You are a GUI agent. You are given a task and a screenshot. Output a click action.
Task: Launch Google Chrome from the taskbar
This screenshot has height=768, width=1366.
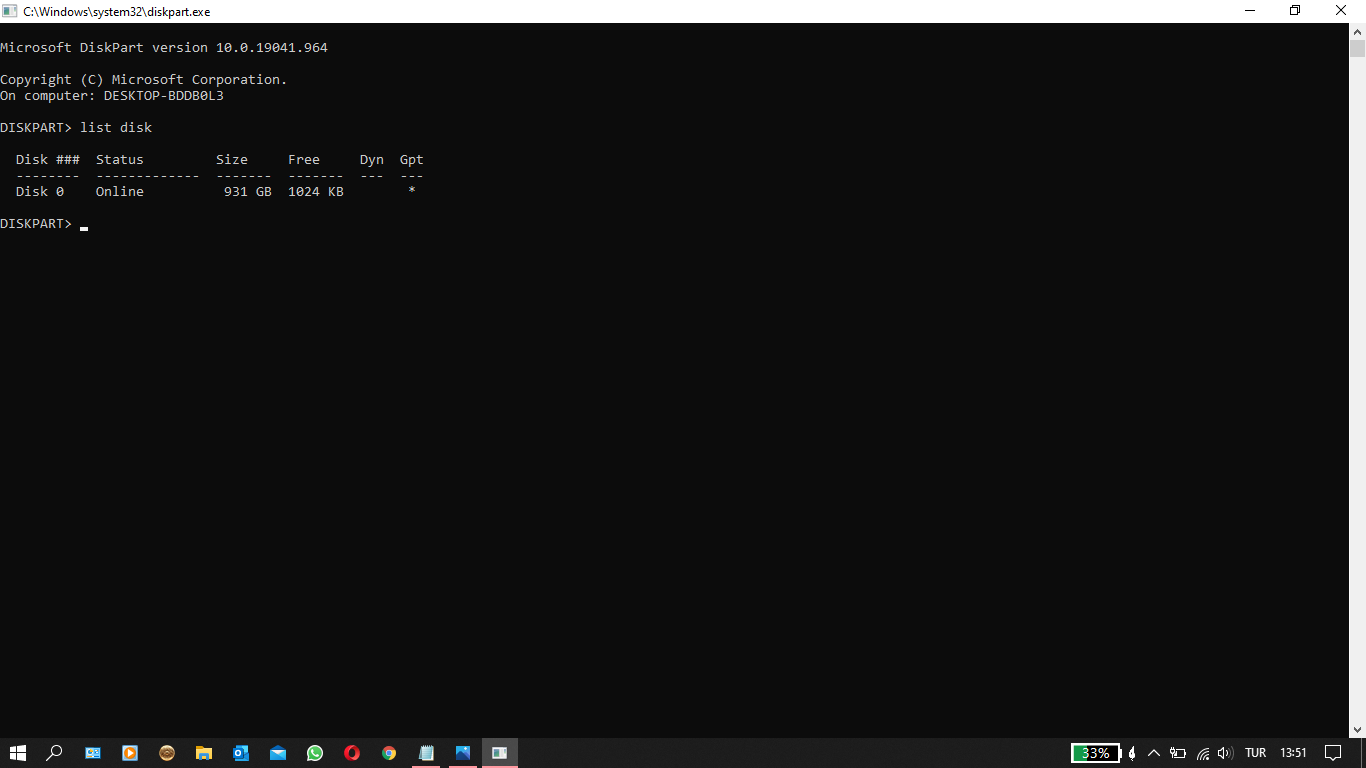[389, 753]
